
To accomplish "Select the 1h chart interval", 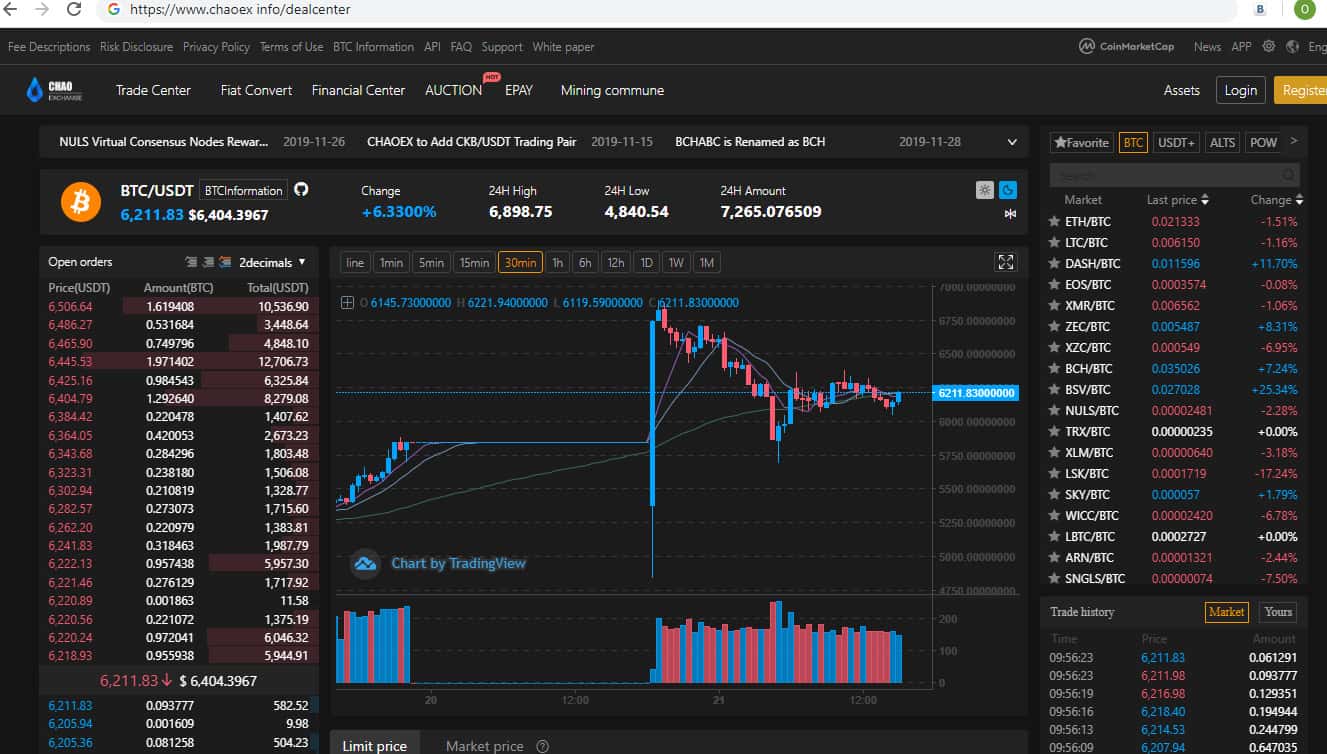I will 557,262.
